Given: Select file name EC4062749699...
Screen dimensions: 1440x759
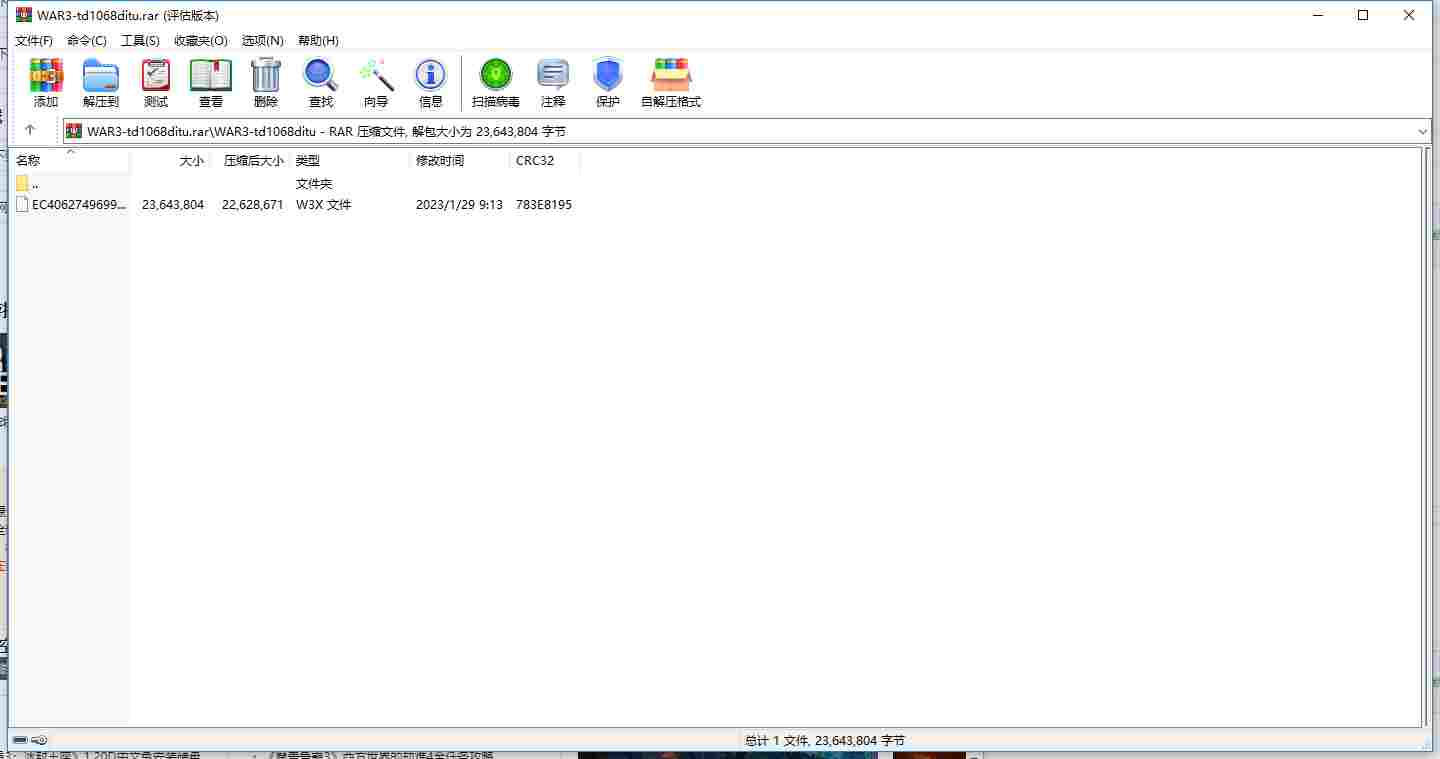Looking at the screenshot, I should click(x=79, y=204).
